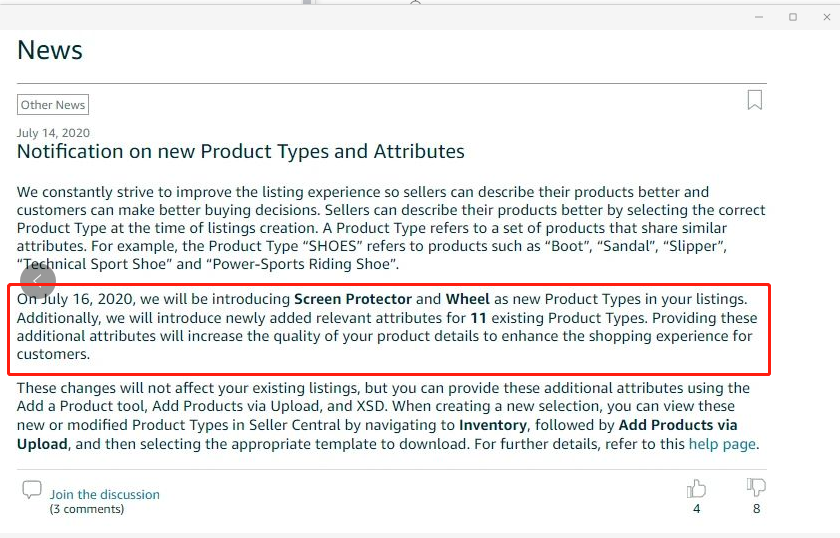Bookmark this news article
840x538 pixels.
[x=755, y=100]
